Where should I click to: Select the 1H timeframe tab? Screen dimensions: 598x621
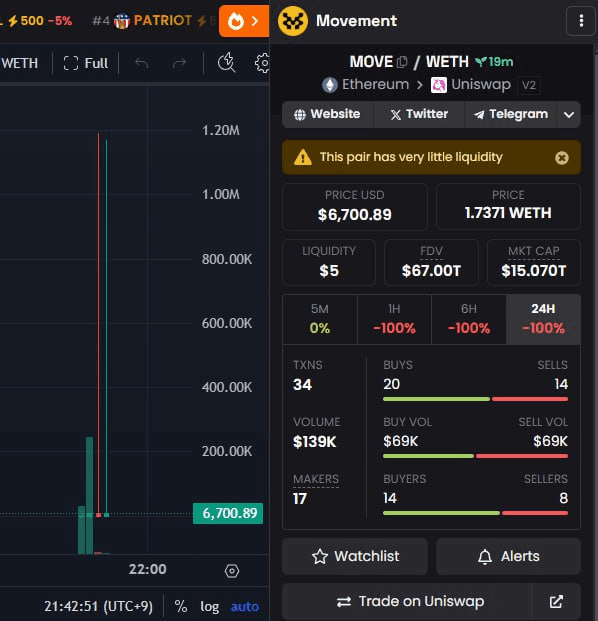tap(394, 319)
